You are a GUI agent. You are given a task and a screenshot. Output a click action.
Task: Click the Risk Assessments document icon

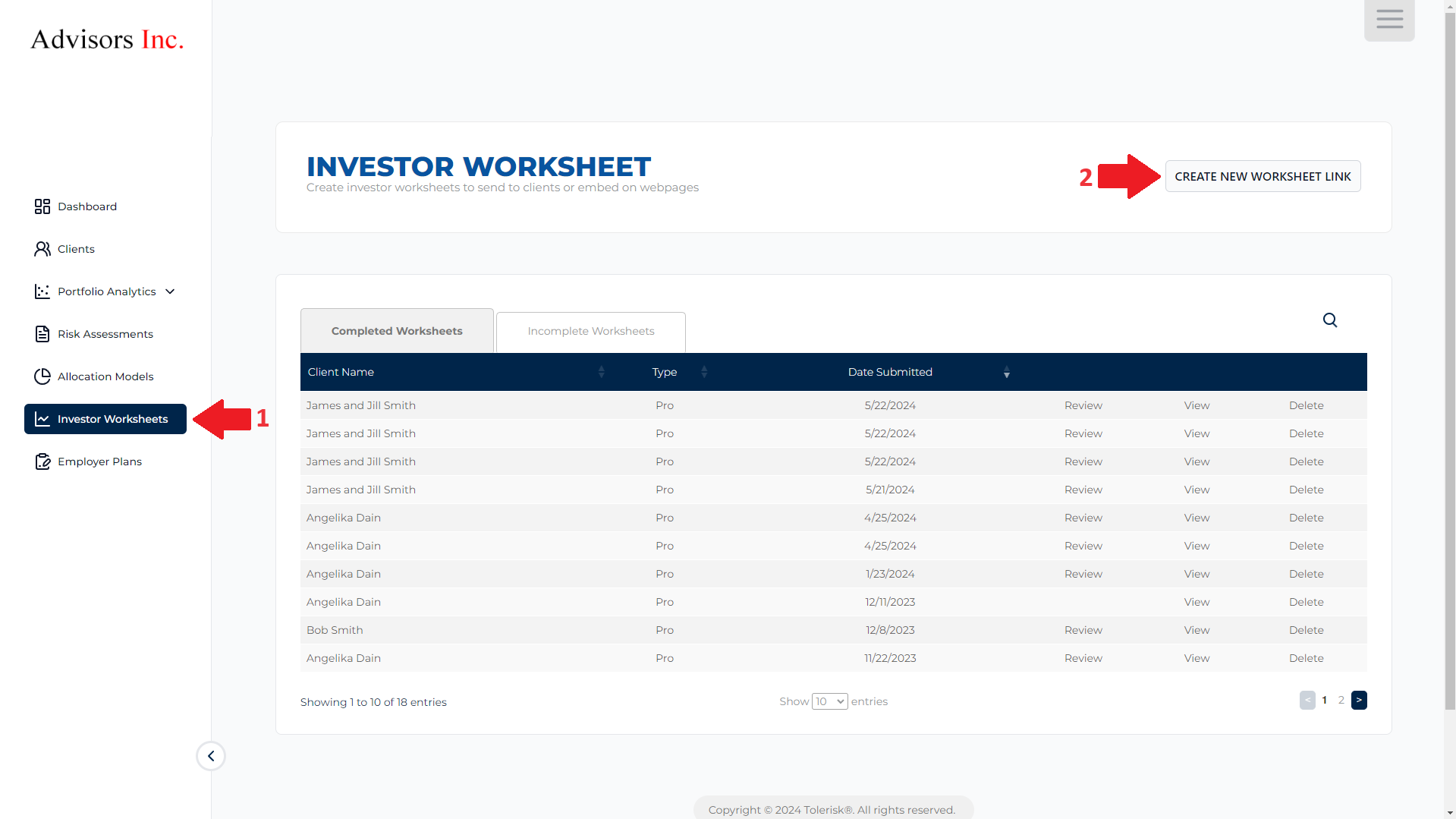[x=42, y=334]
